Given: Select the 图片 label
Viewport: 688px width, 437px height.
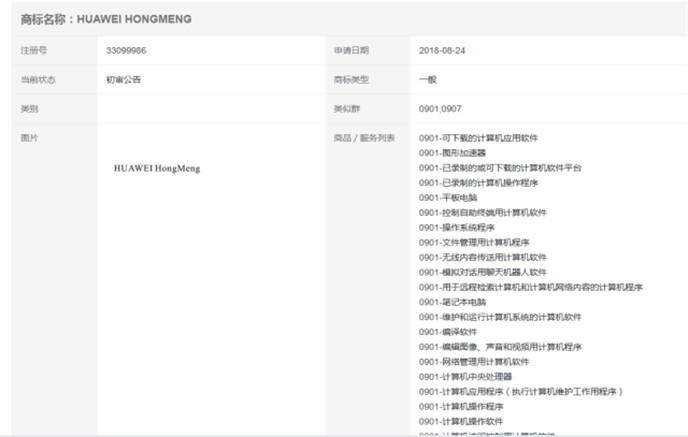Looking at the screenshot, I should tap(29, 138).
